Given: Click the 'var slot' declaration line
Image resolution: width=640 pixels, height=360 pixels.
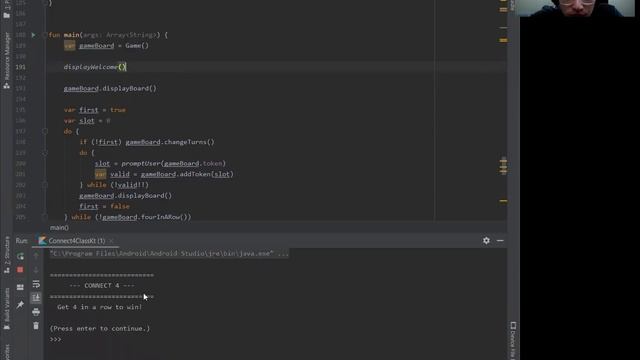Looking at the screenshot, I should 87,121.
